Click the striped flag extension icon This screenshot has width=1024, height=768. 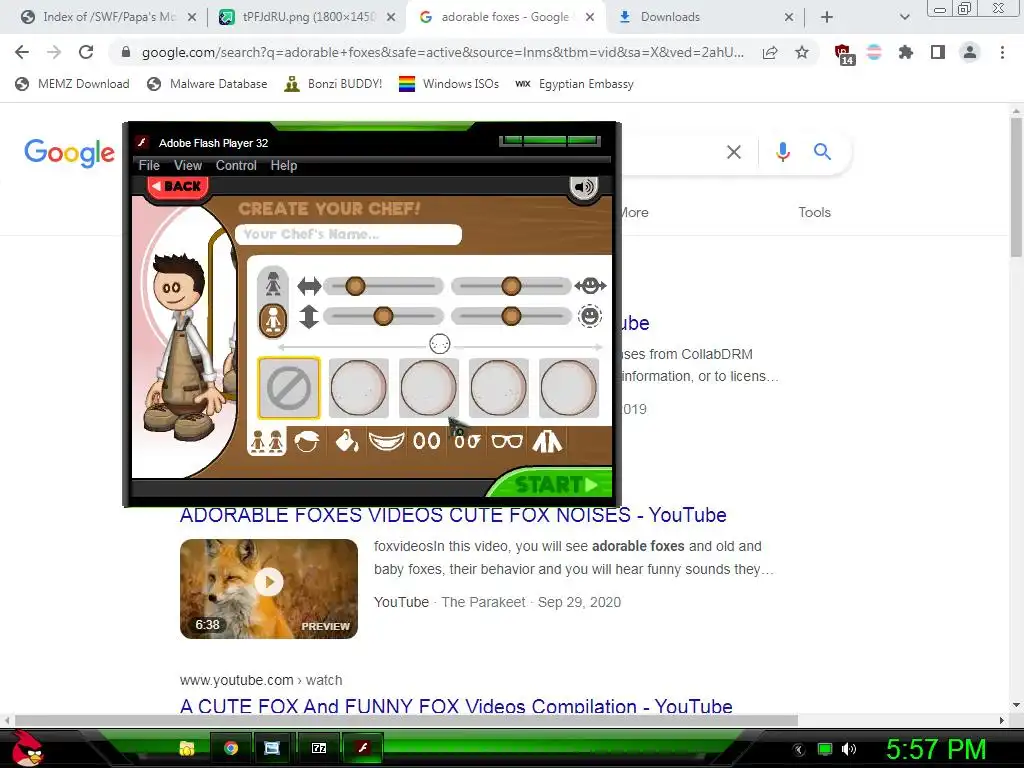[x=874, y=52]
